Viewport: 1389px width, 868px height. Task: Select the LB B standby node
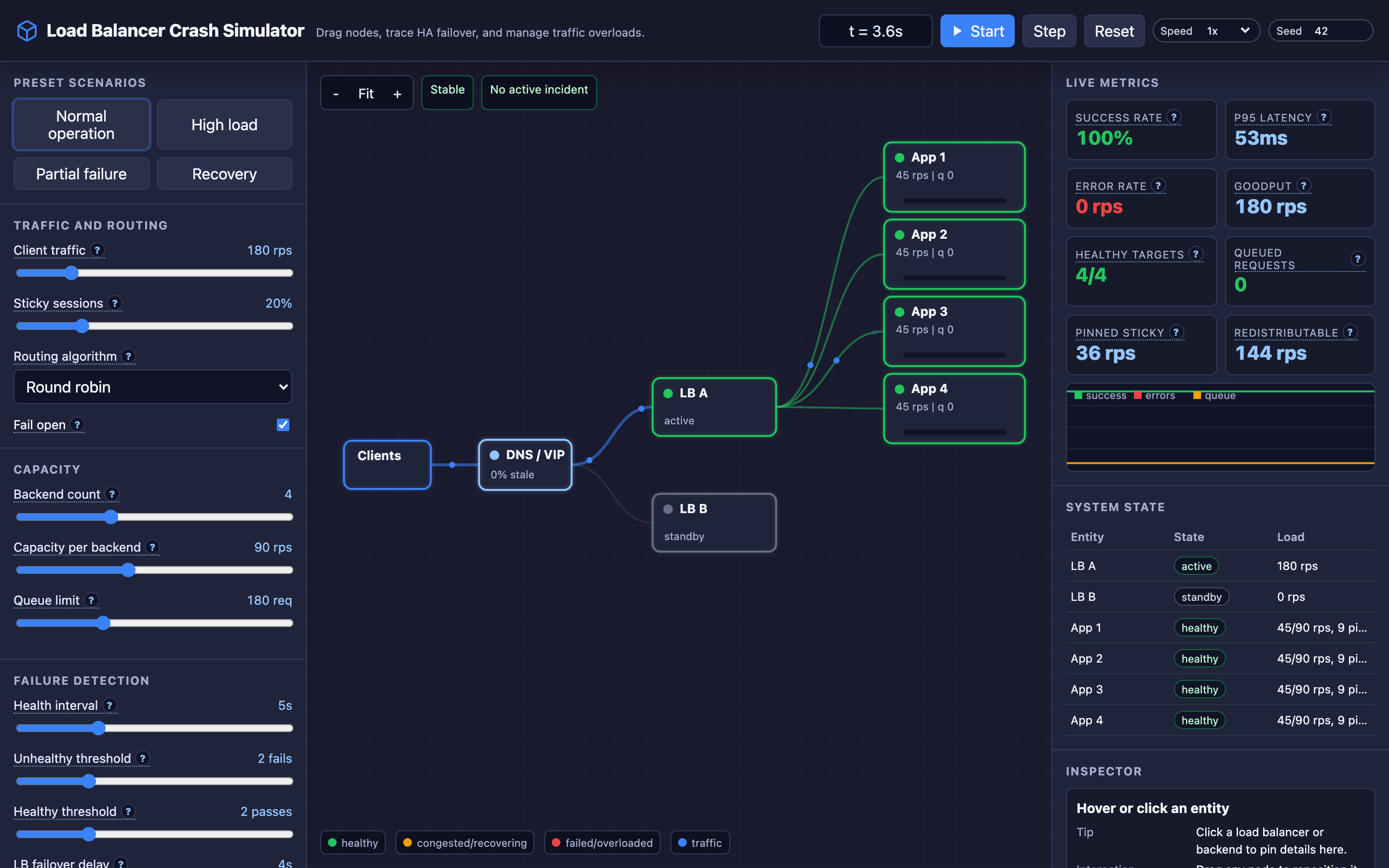pos(714,522)
